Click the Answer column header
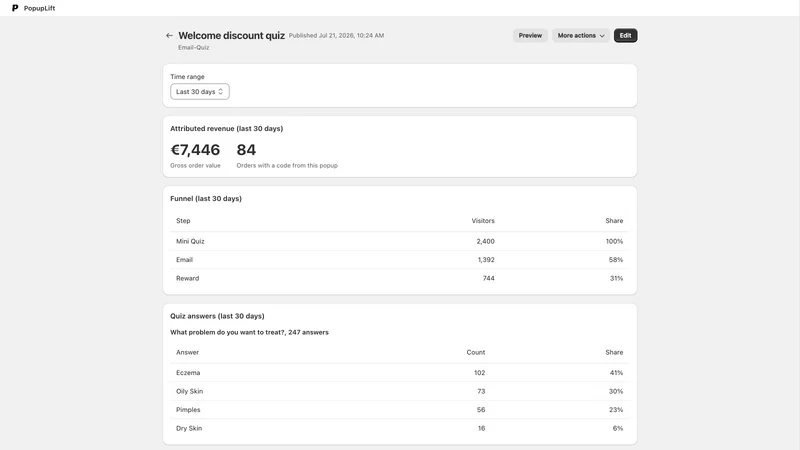 click(x=187, y=353)
